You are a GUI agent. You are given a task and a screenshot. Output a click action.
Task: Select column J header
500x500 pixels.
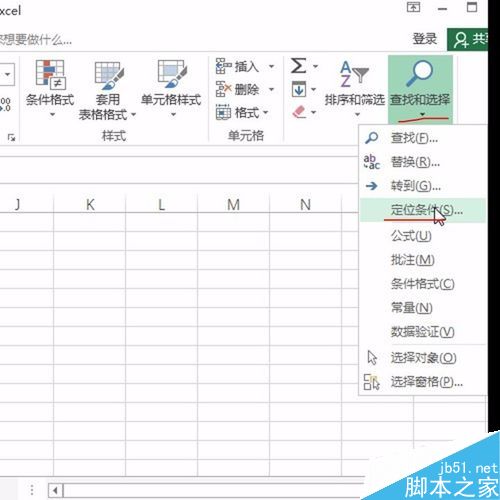(x=27, y=204)
